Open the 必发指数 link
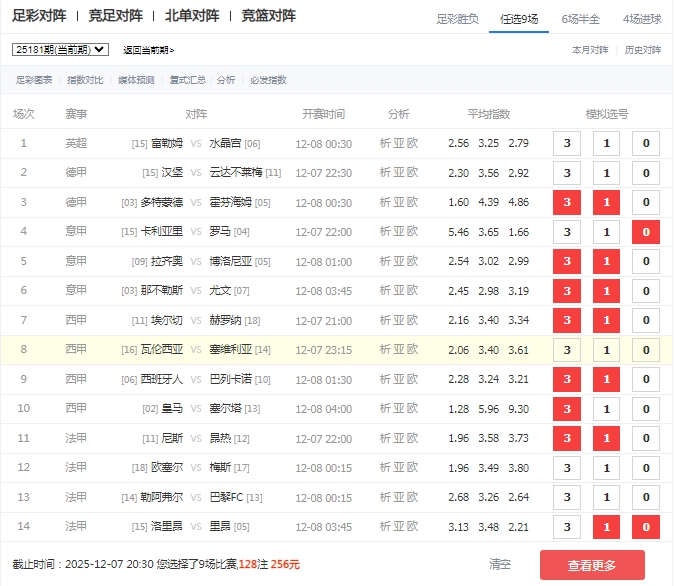Image resolution: width=675 pixels, height=586 pixels. coord(268,80)
